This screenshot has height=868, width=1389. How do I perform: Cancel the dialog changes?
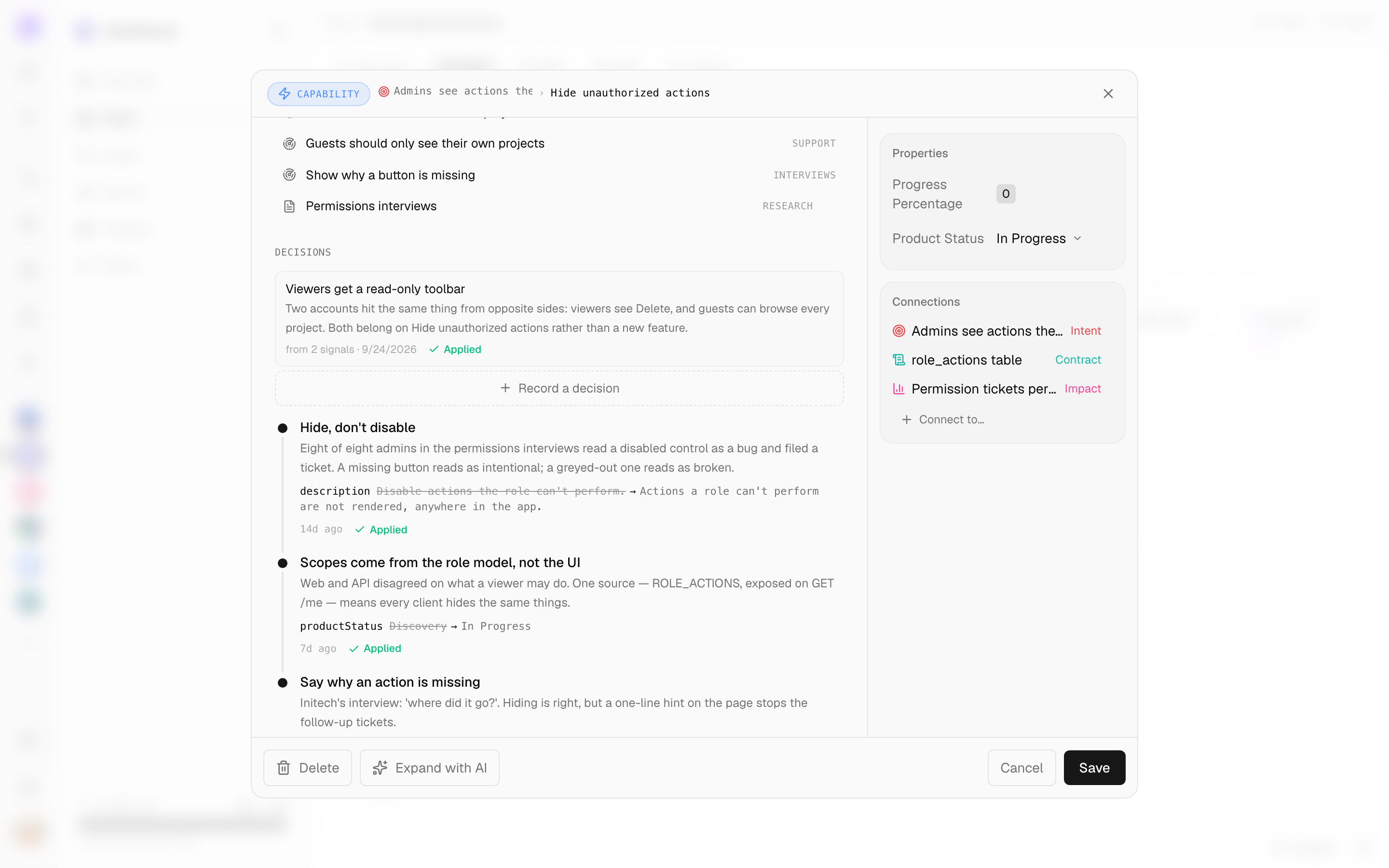(x=1021, y=768)
